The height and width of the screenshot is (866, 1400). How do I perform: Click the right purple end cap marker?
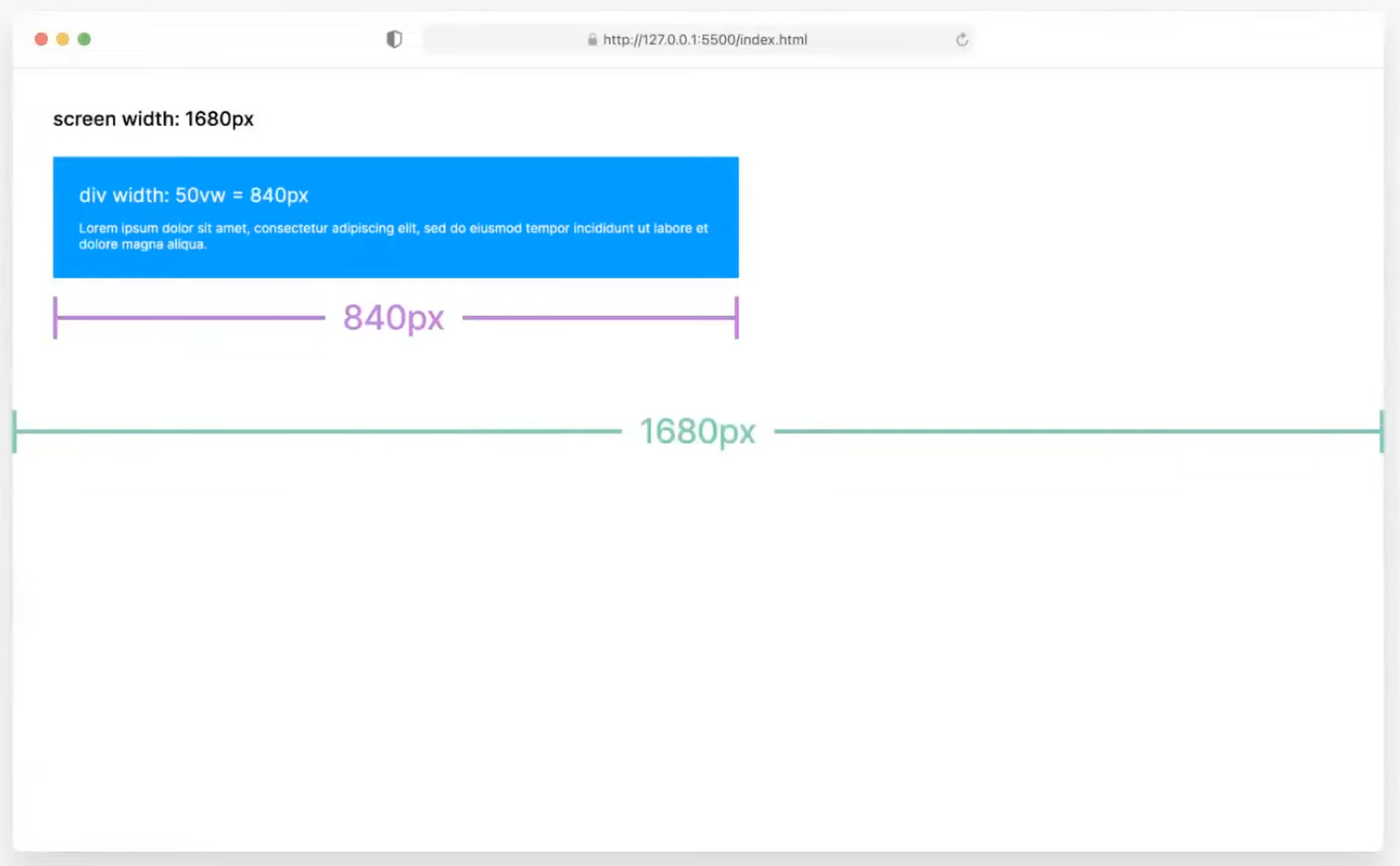736,318
